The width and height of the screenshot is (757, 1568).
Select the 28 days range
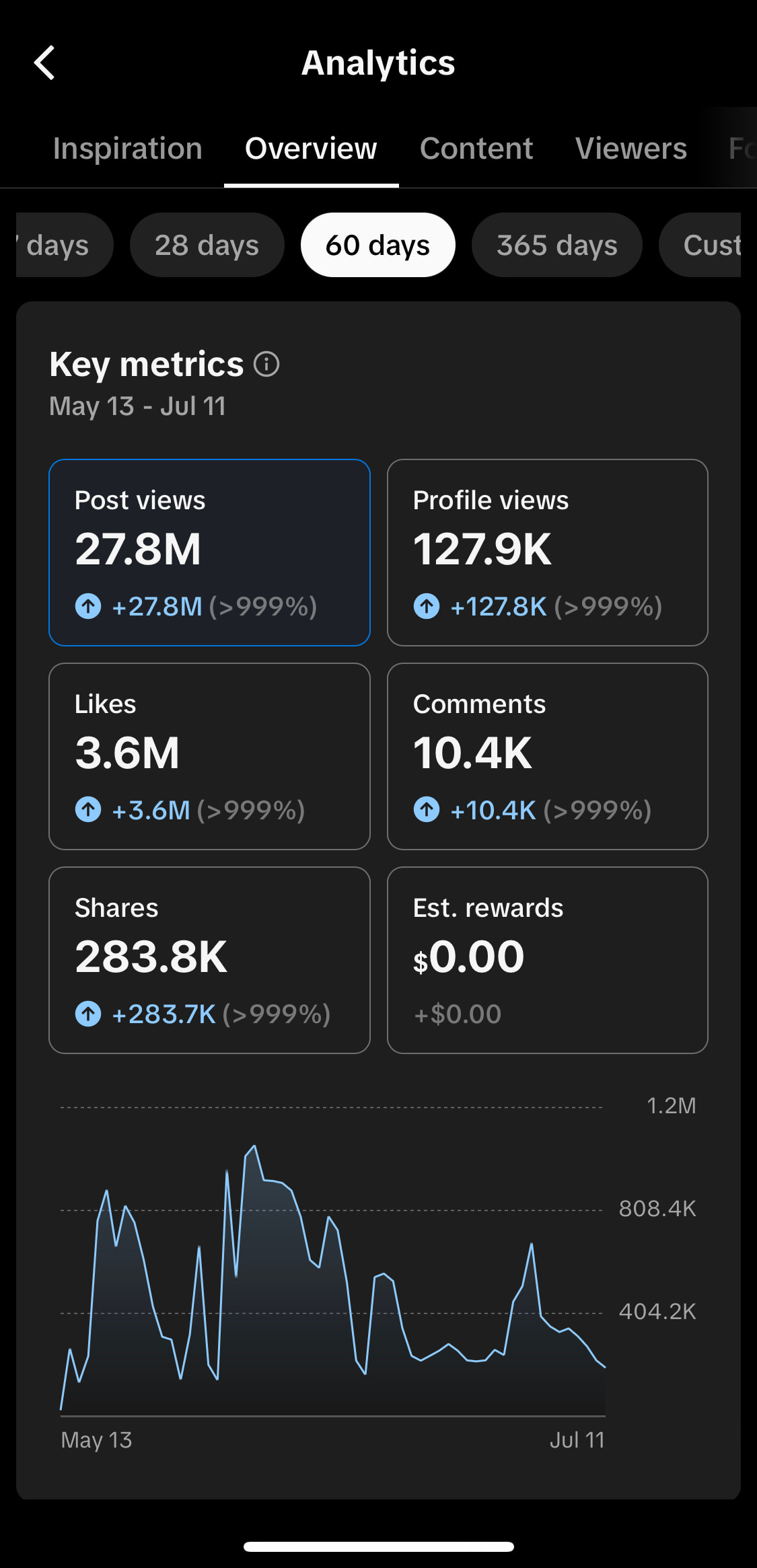click(x=207, y=245)
